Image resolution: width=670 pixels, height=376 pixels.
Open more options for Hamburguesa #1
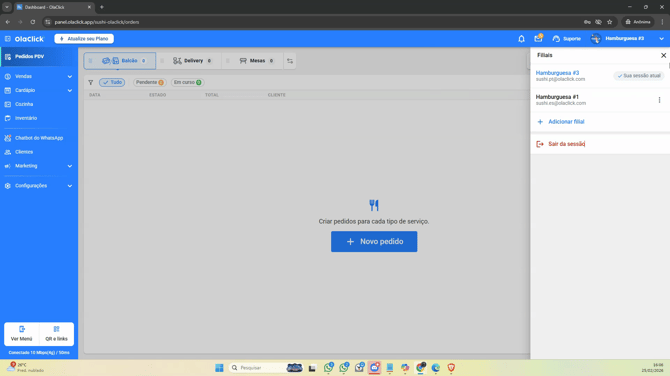point(659,100)
